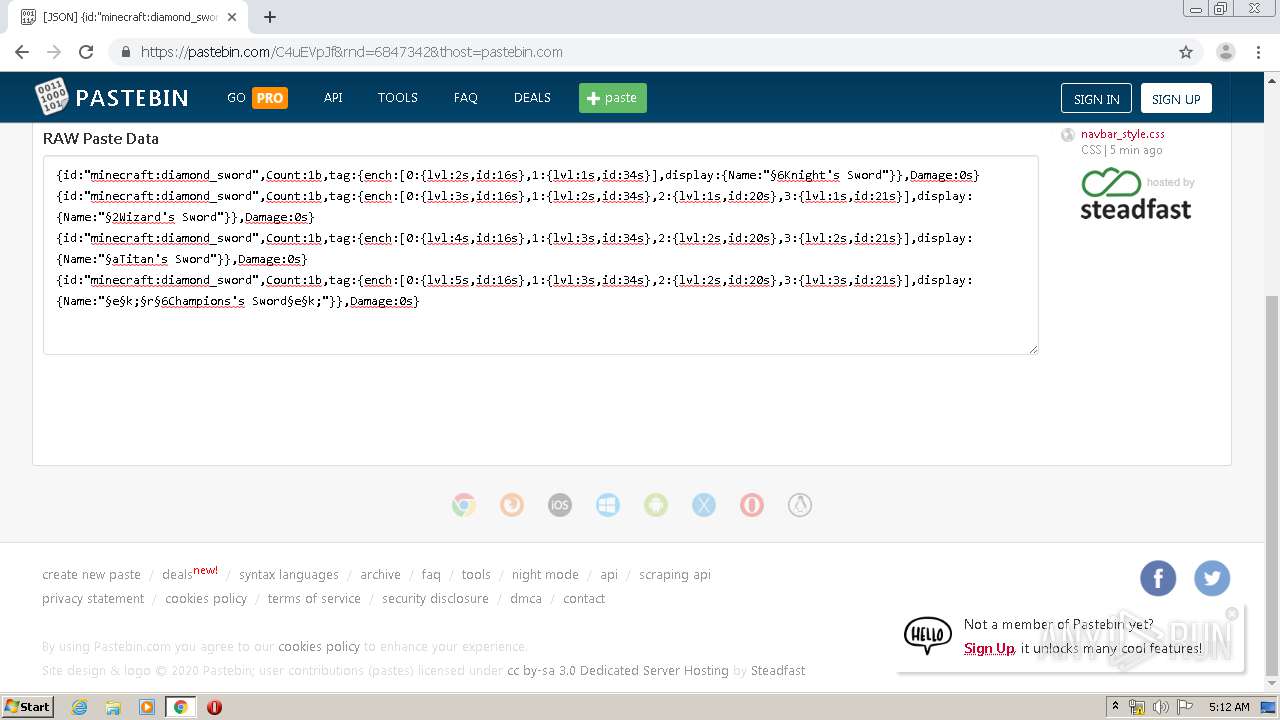
Task: Reload the page
Action: tap(86, 52)
